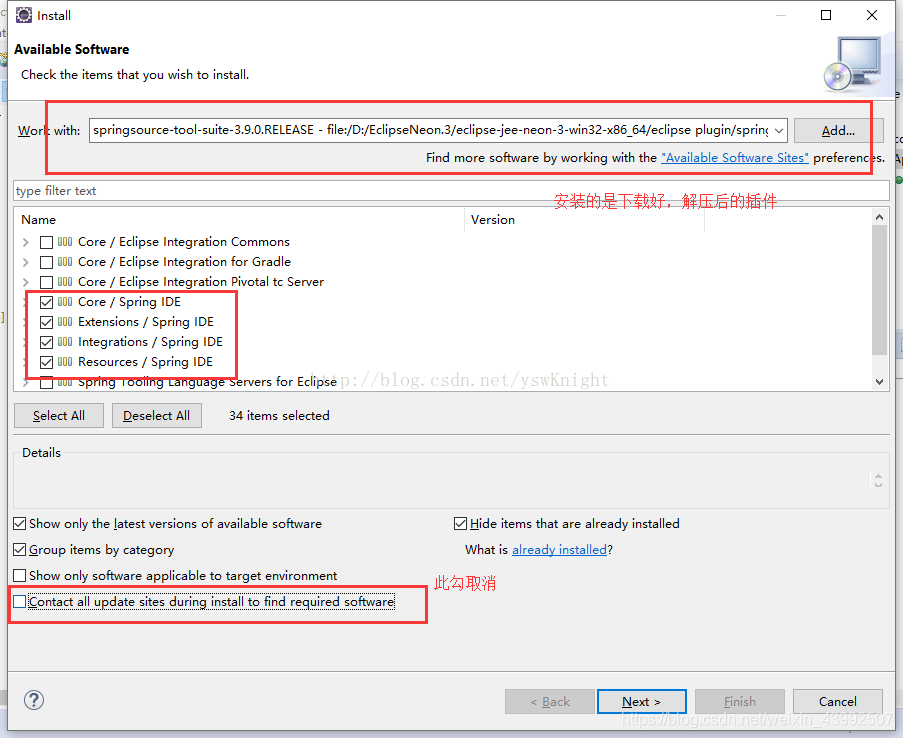The image size is (903, 738).
Task: Click category icon of Integrations / Spring IDE
Action: tap(65, 342)
